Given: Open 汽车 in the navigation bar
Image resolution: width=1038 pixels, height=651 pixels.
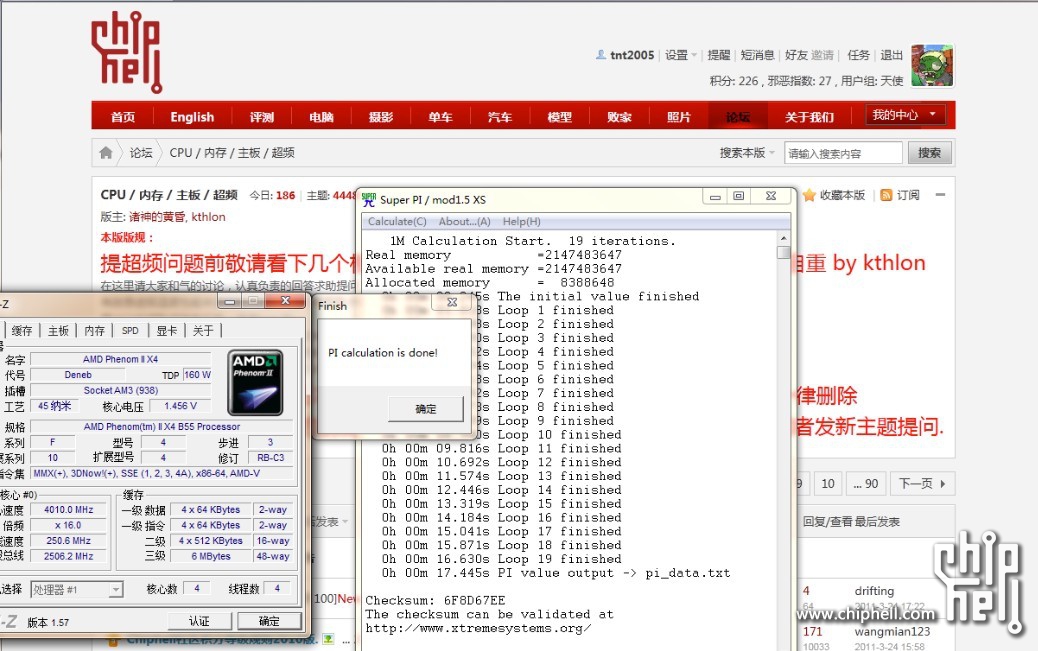Looking at the screenshot, I should [x=500, y=117].
